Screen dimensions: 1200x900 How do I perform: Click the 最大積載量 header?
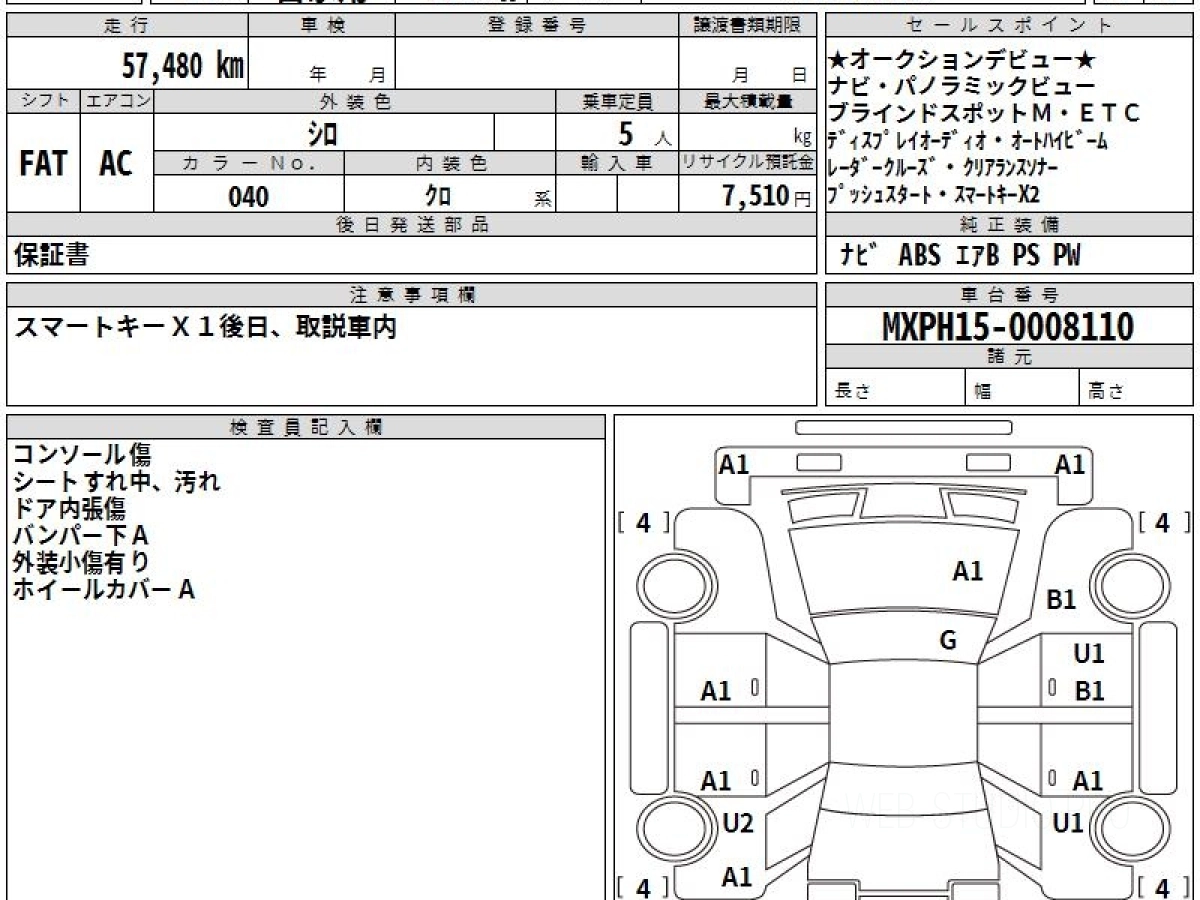[747, 101]
